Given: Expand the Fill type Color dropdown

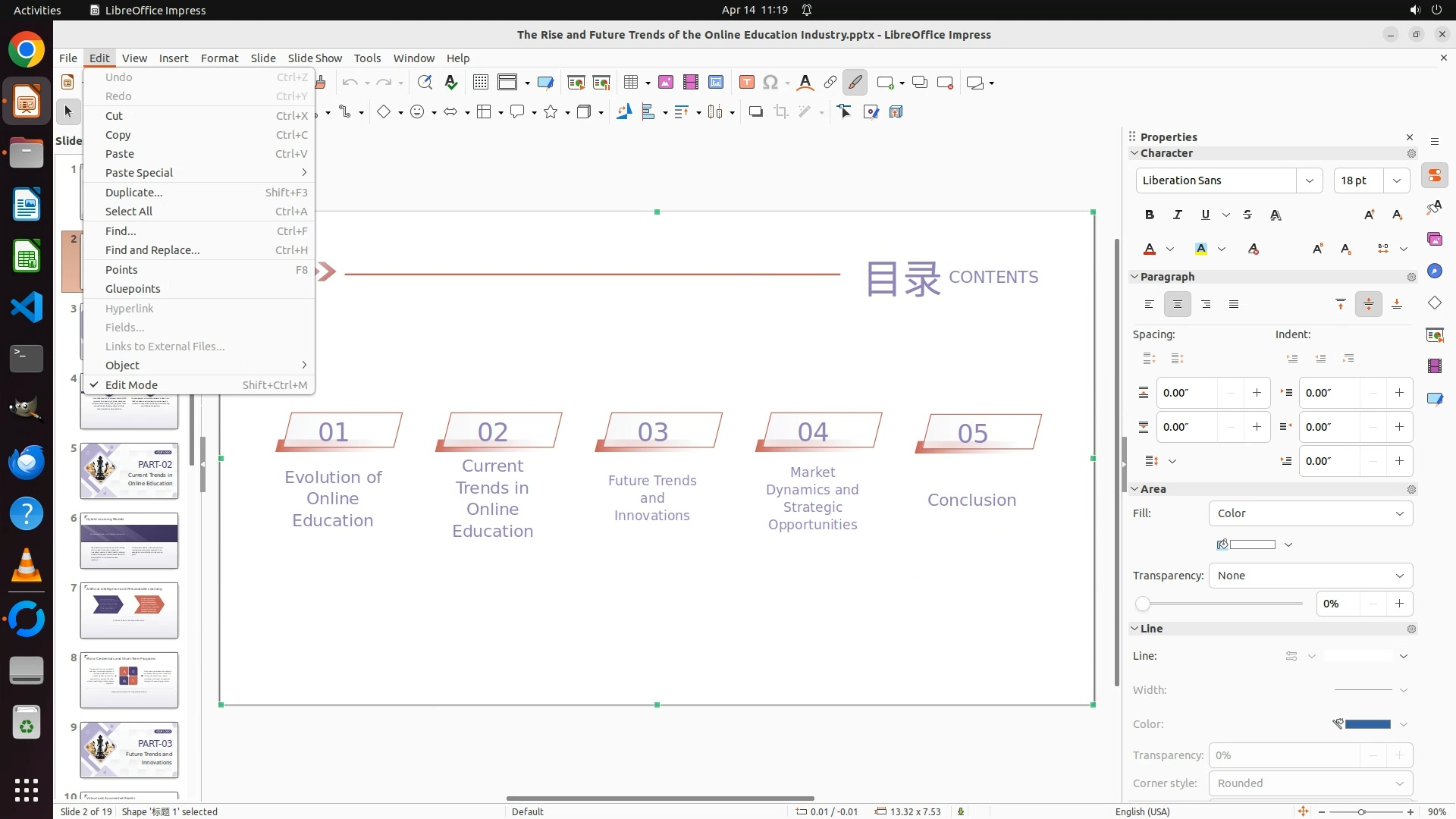Looking at the screenshot, I should coord(1310,513).
